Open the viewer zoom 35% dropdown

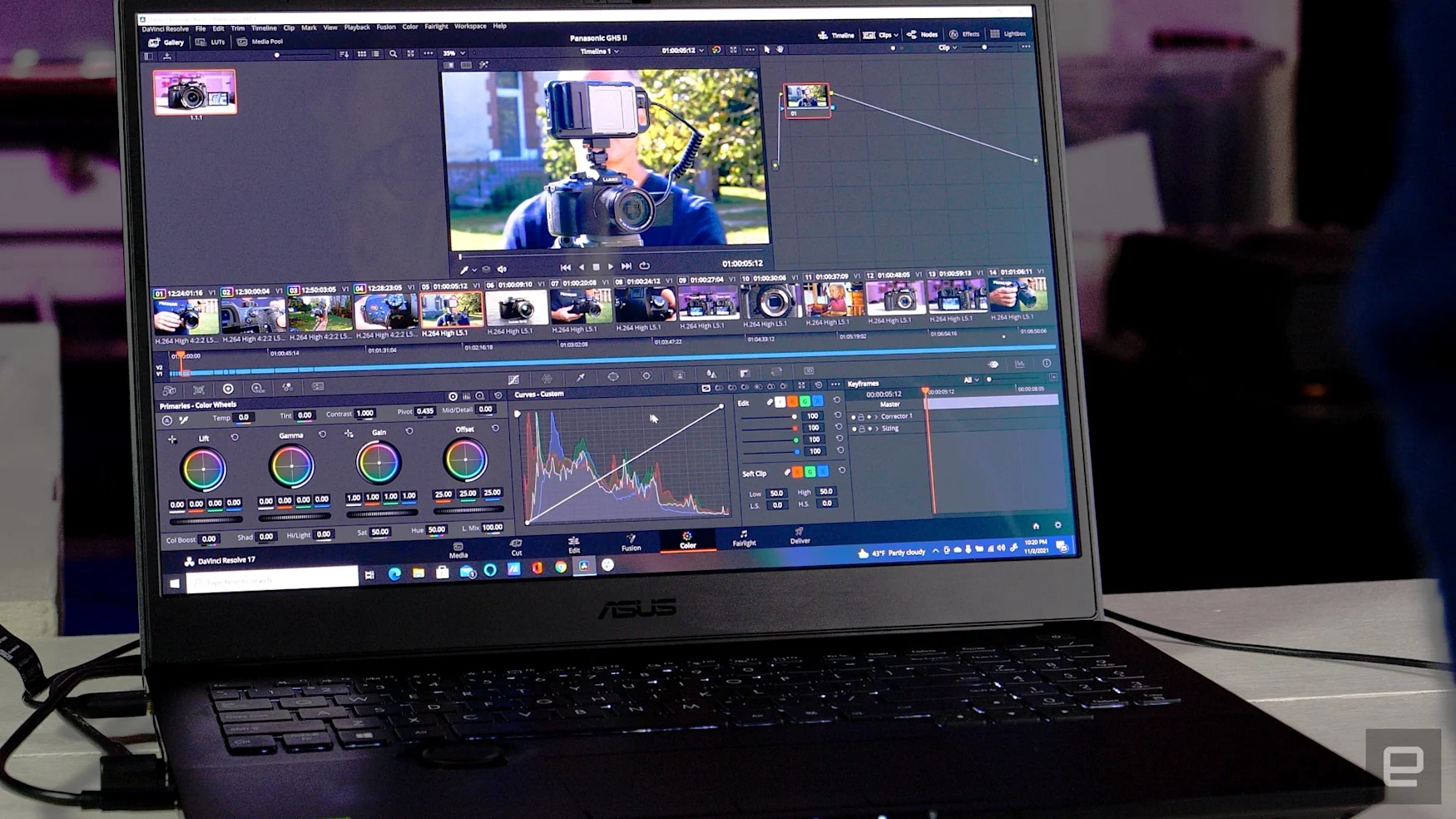pos(453,53)
